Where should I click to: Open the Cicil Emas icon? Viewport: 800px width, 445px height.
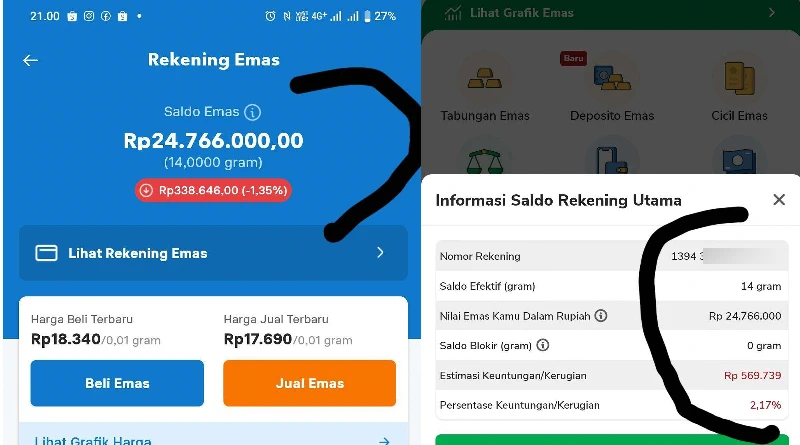click(739, 78)
